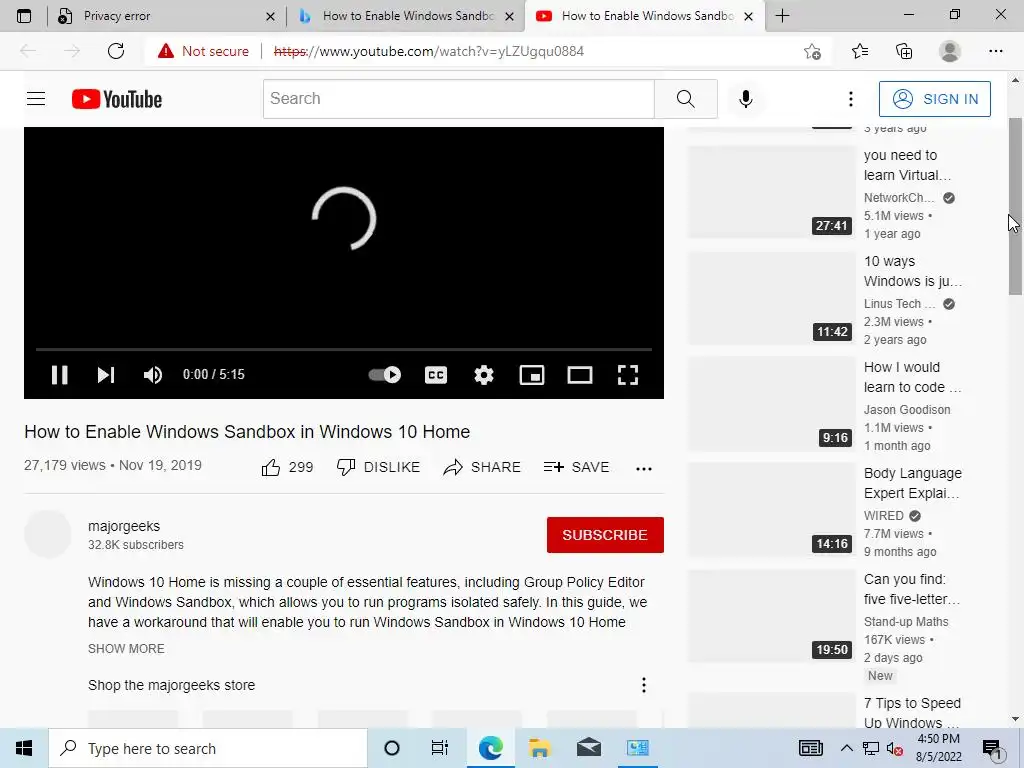Focus the YouTube search field
Image resolution: width=1024 pixels, height=768 pixels.
coord(458,99)
